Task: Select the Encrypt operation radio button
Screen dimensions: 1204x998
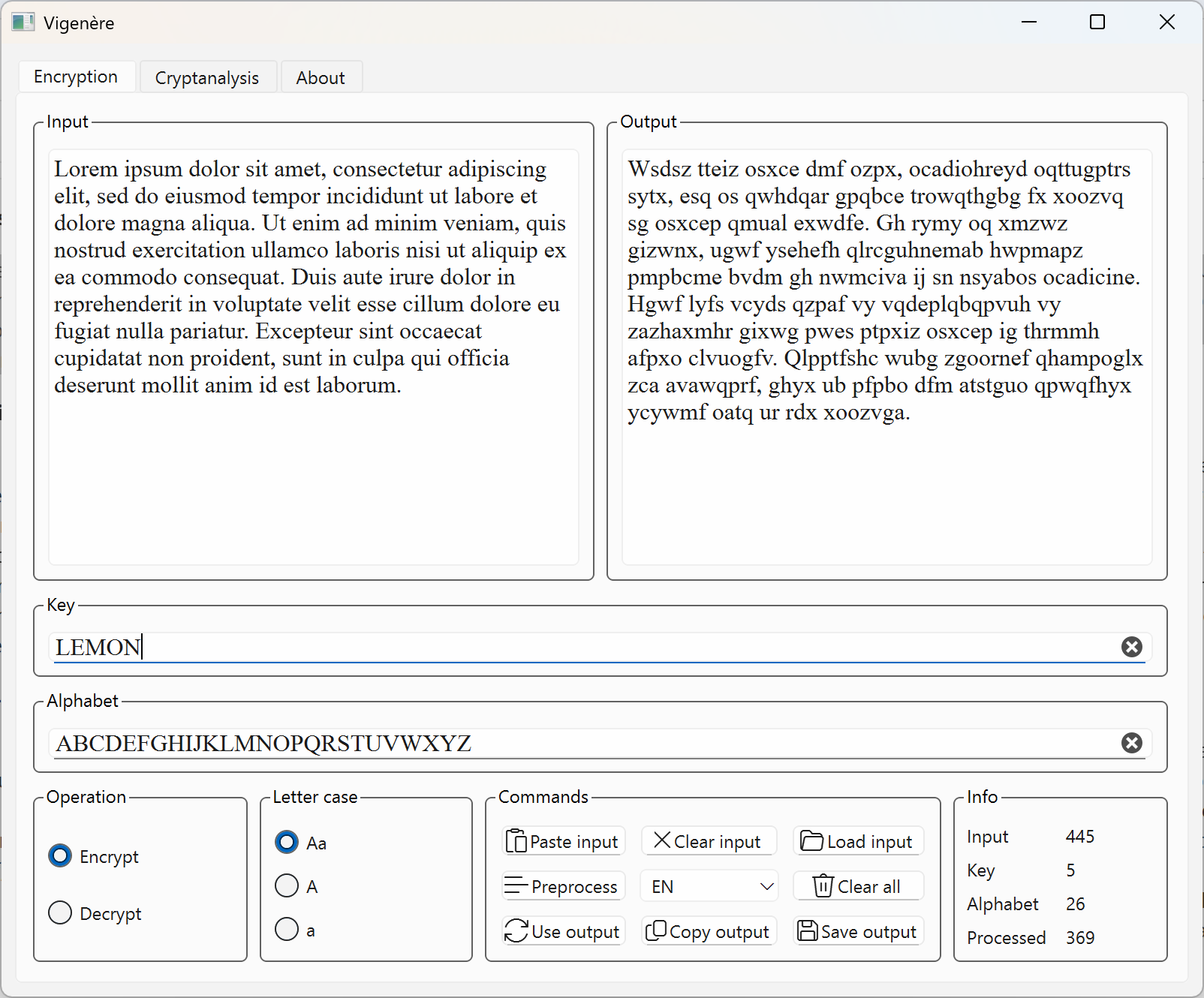Action: pyautogui.click(x=60, y=856)
